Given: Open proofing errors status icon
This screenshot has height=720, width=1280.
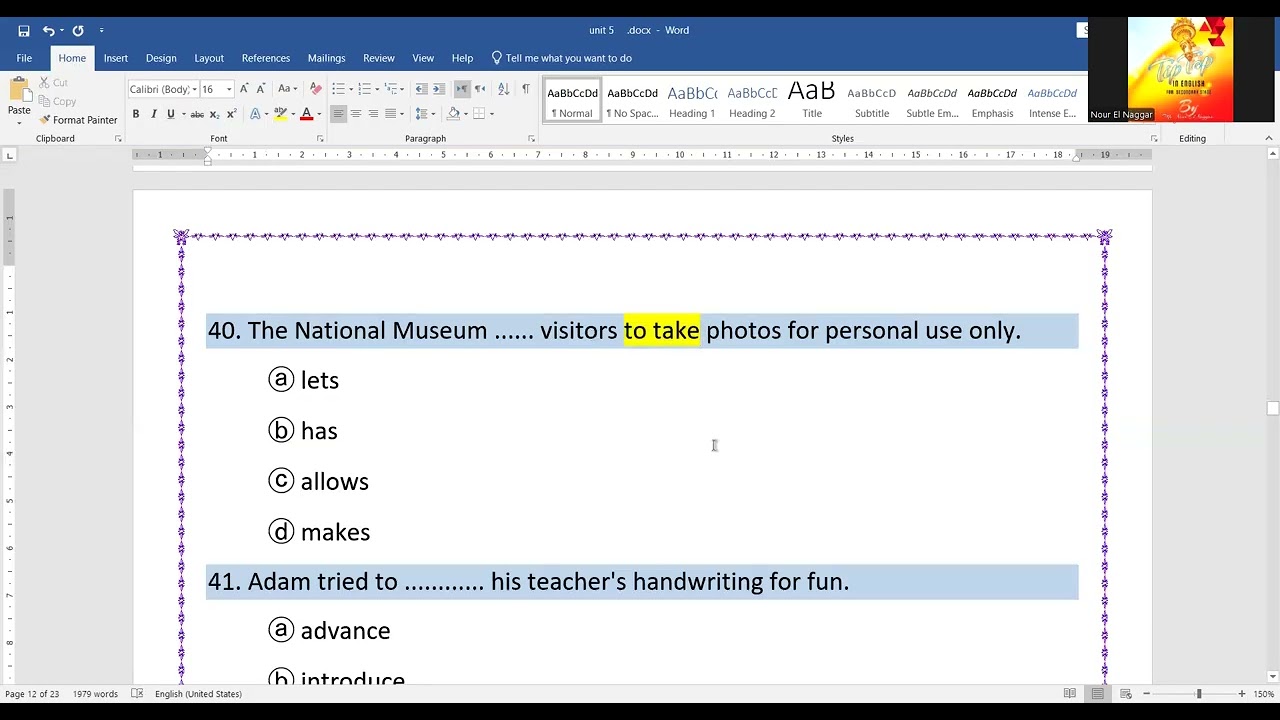Looking at the screenshot, I should pyautogui.click(x=137, y=694).
